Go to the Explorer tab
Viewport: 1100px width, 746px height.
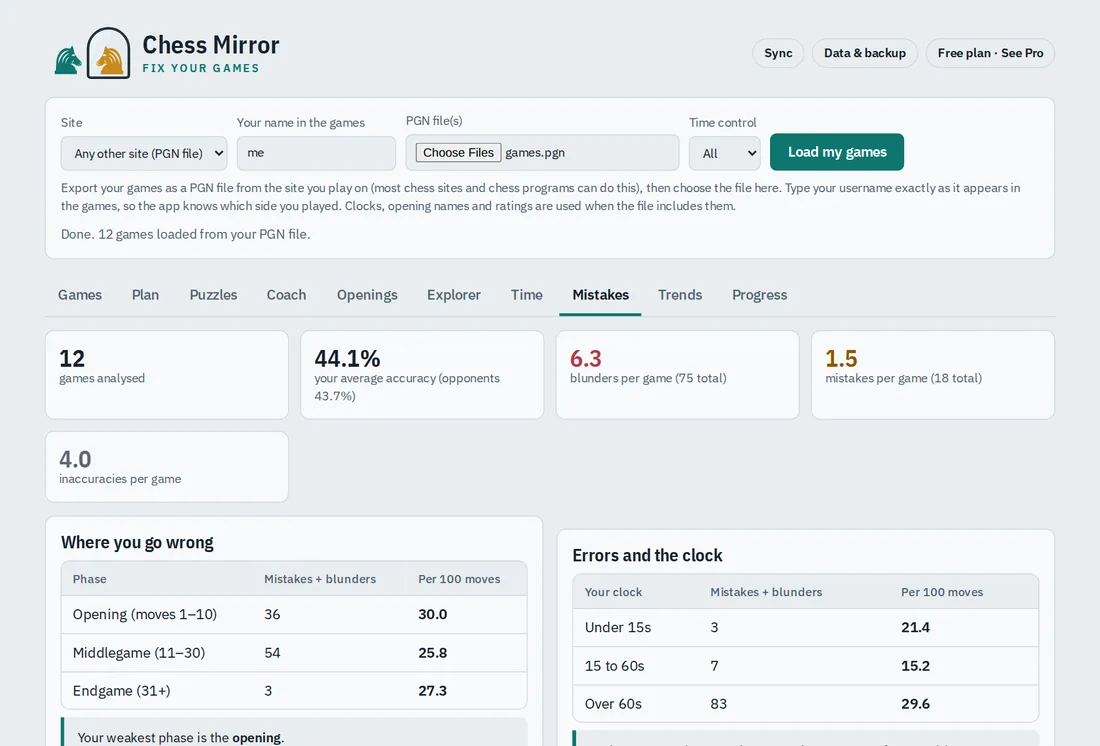click(454, 295)
